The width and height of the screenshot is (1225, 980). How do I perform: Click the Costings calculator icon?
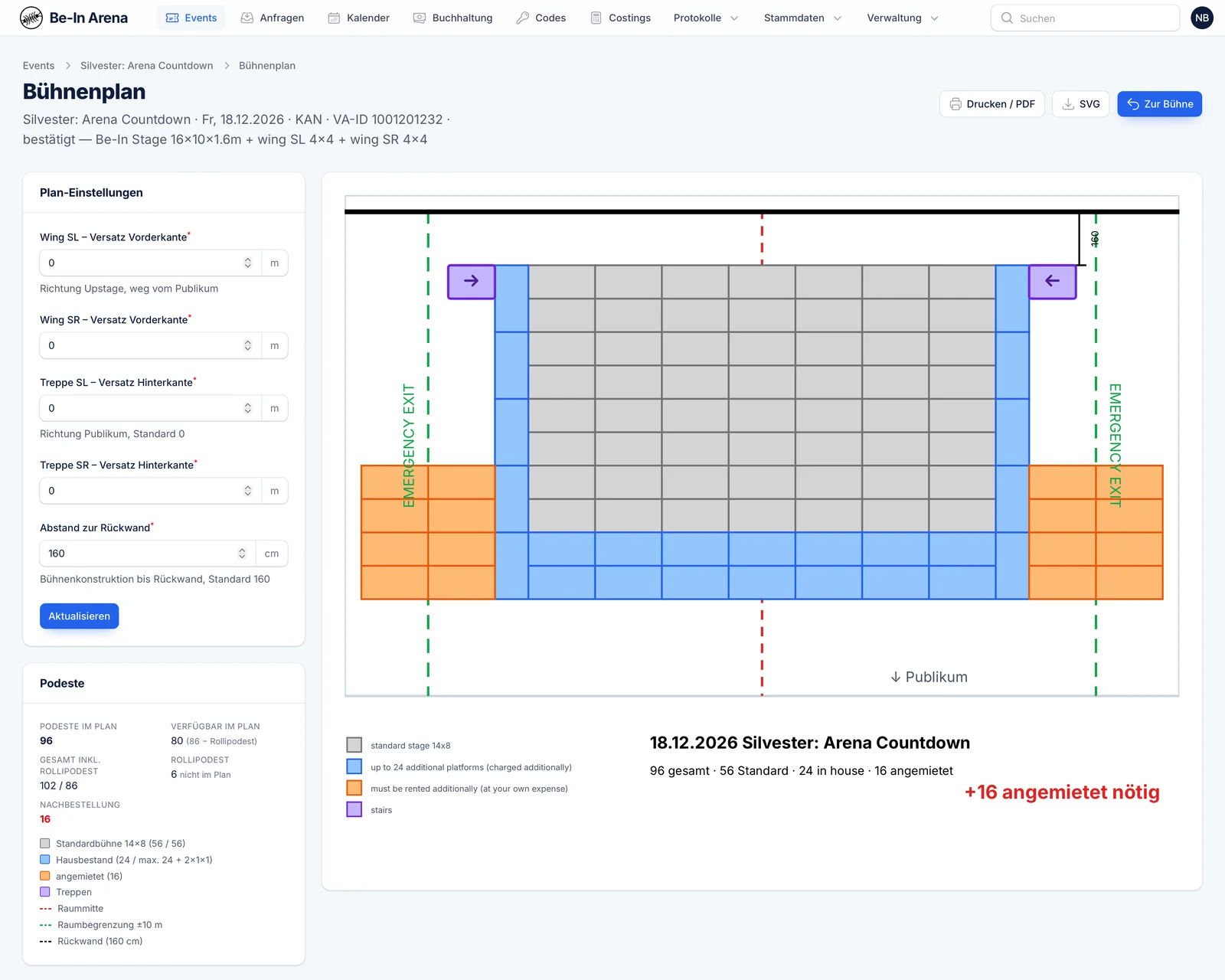pos(596,18)
